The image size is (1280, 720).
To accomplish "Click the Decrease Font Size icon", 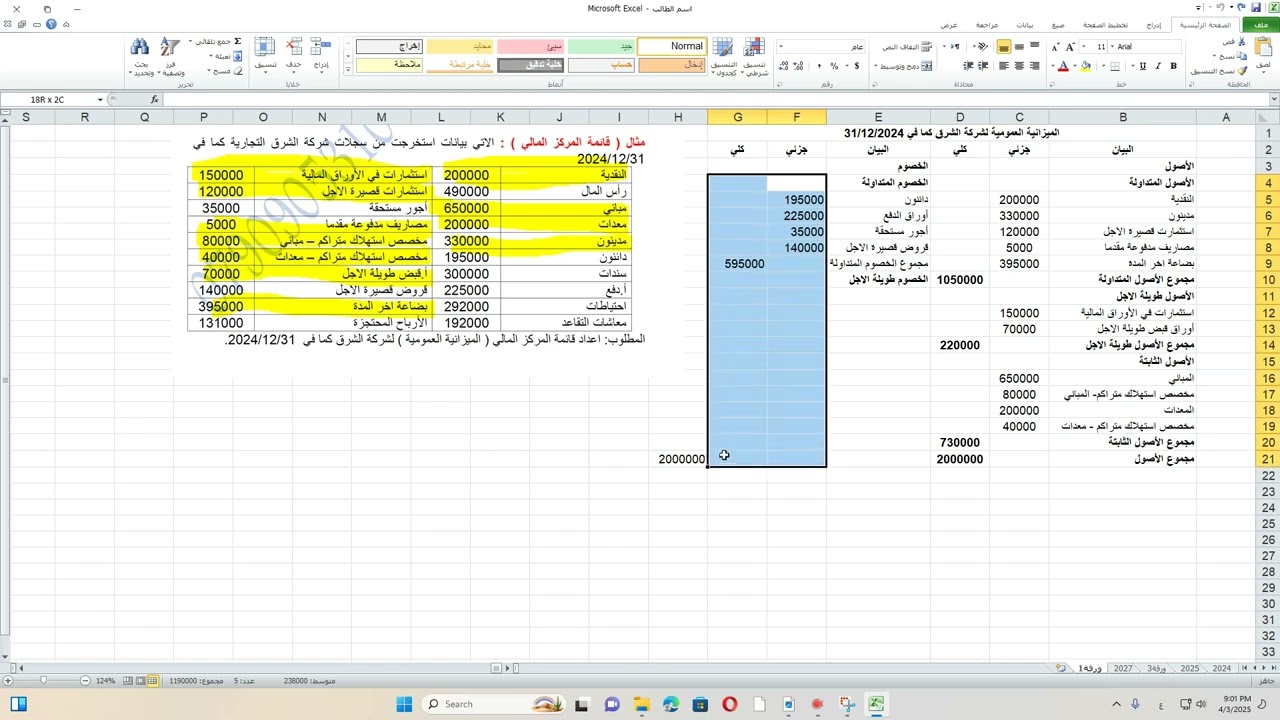I will point(1056,47).
